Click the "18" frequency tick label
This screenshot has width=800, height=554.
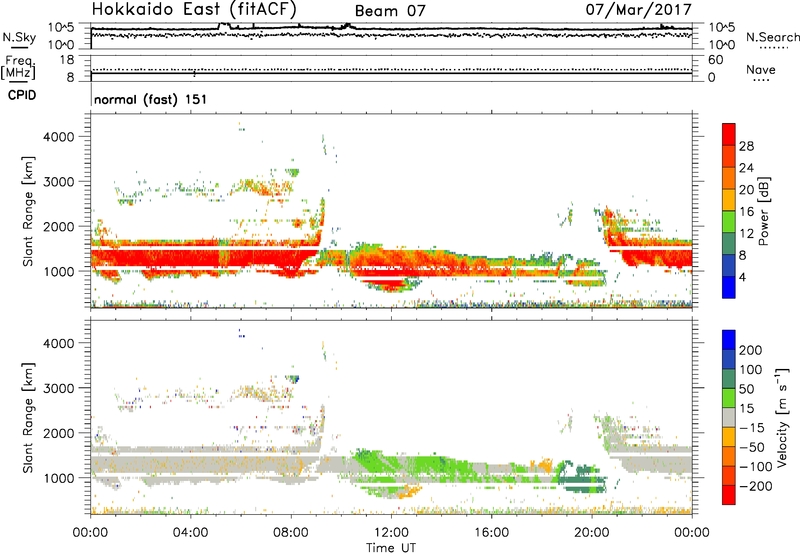67,60
